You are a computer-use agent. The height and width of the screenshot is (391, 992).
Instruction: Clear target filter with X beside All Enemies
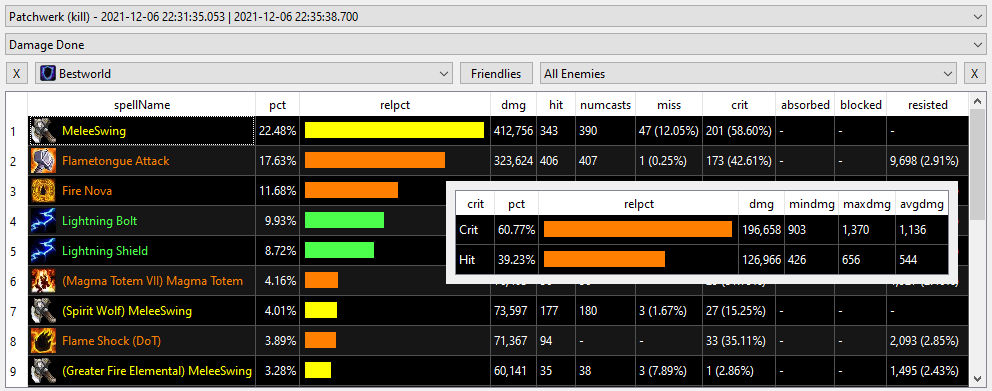(975, 73)
